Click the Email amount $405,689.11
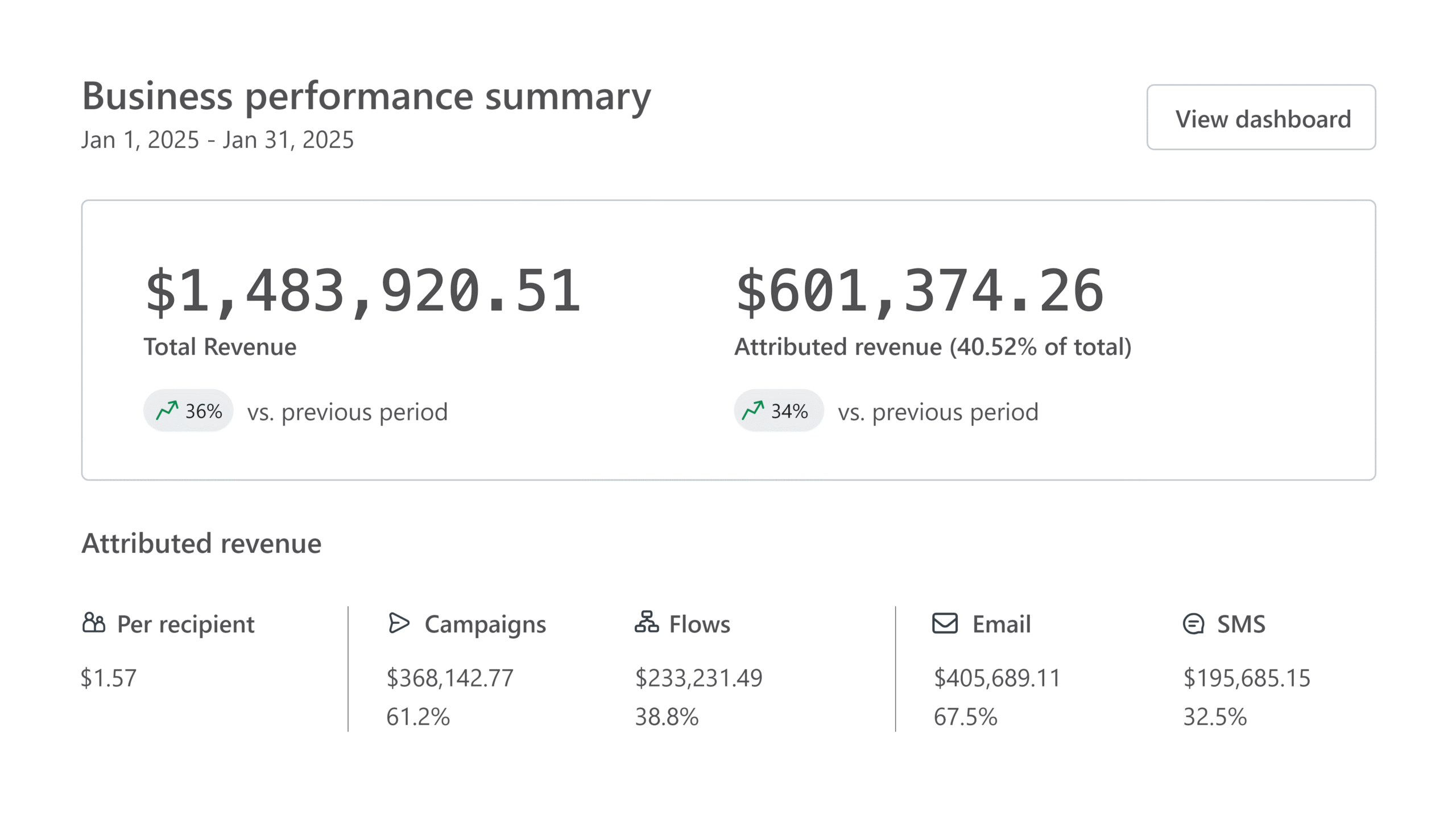Screen dimensions: 1456x819 (x=997, y=678)
